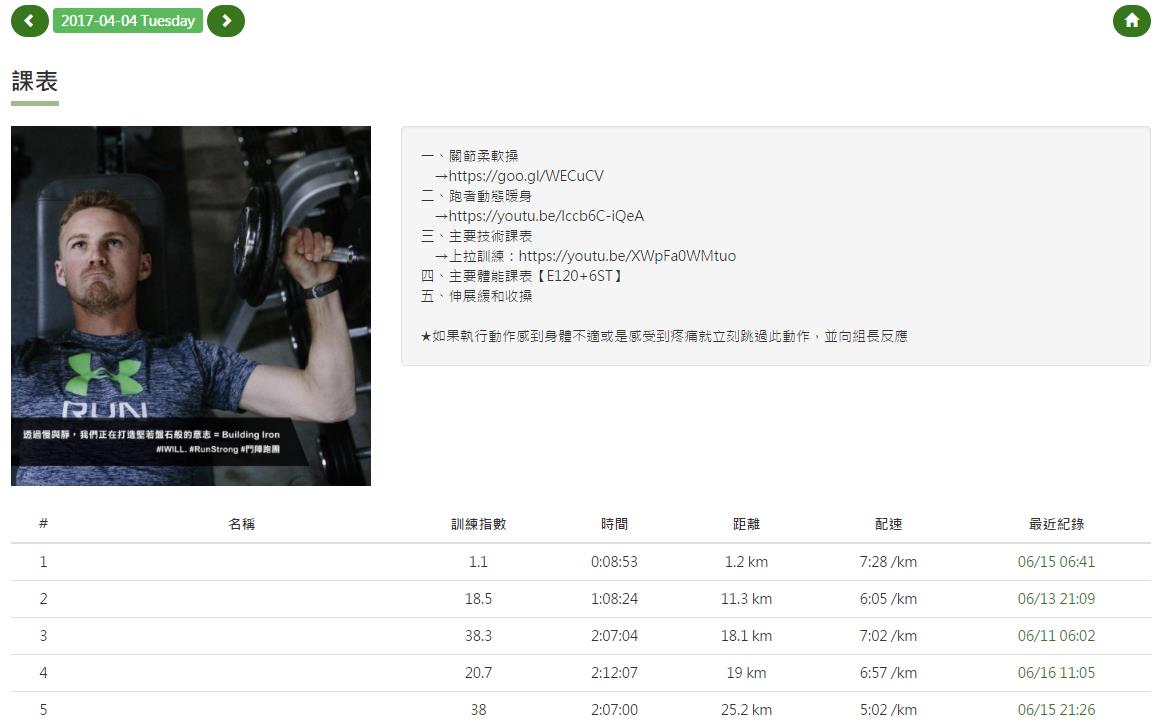Open recent record 06/11 06:02
The width and height of the screenshot is (1159, 725).
1056,636
